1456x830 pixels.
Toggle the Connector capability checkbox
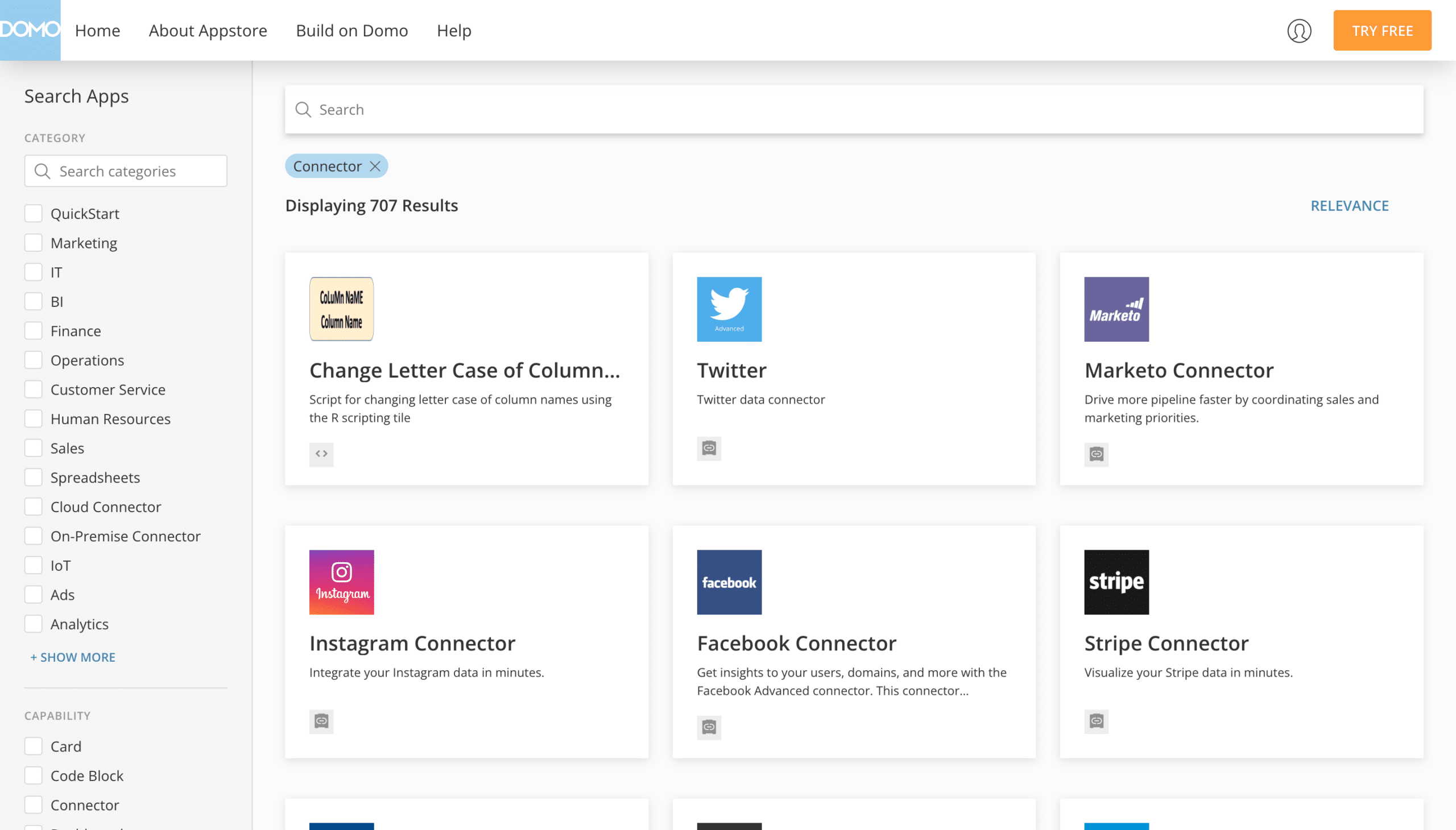[33, 805]
